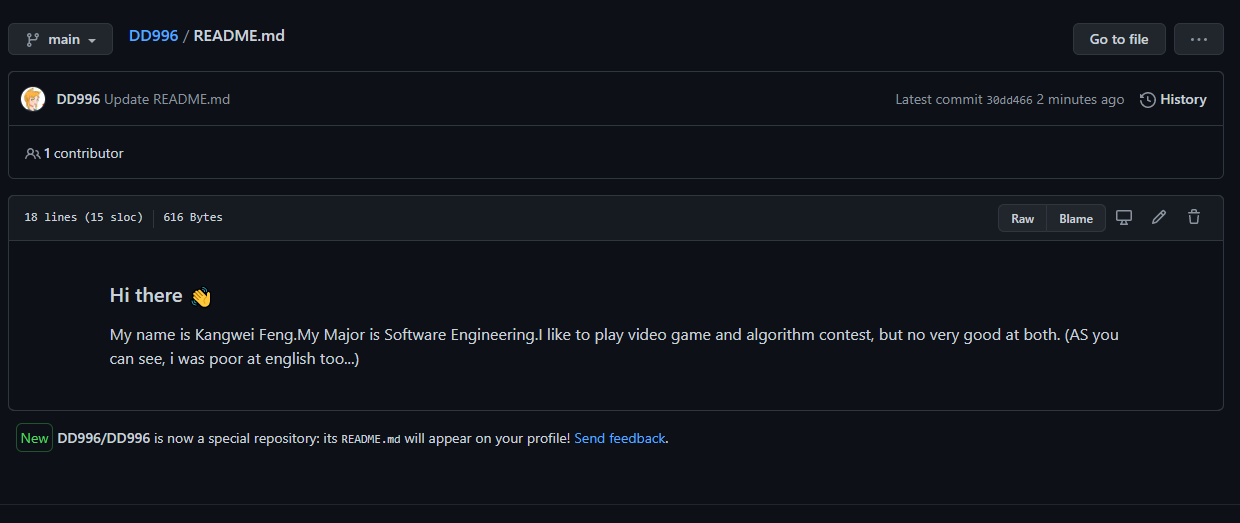Click the DD996 user avatar image
Image resolution: width=1240 pixels, height=523 pixels.
[33, 99]
